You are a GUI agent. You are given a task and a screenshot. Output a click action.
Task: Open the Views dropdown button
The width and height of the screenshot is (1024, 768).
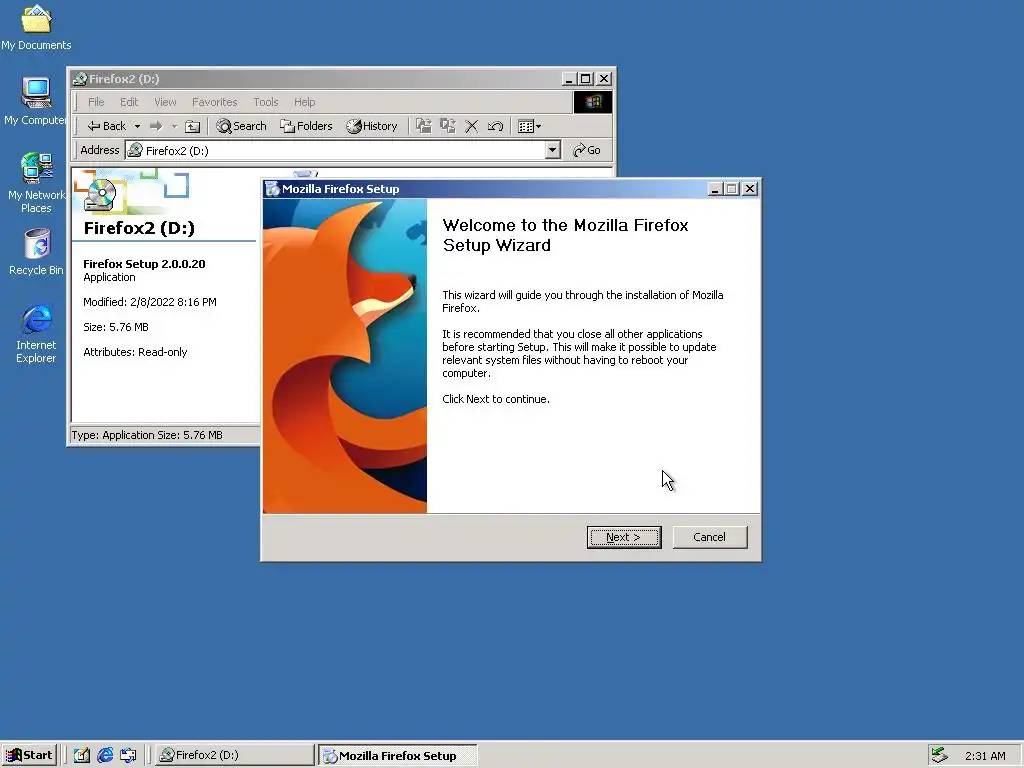click(529, 126)
